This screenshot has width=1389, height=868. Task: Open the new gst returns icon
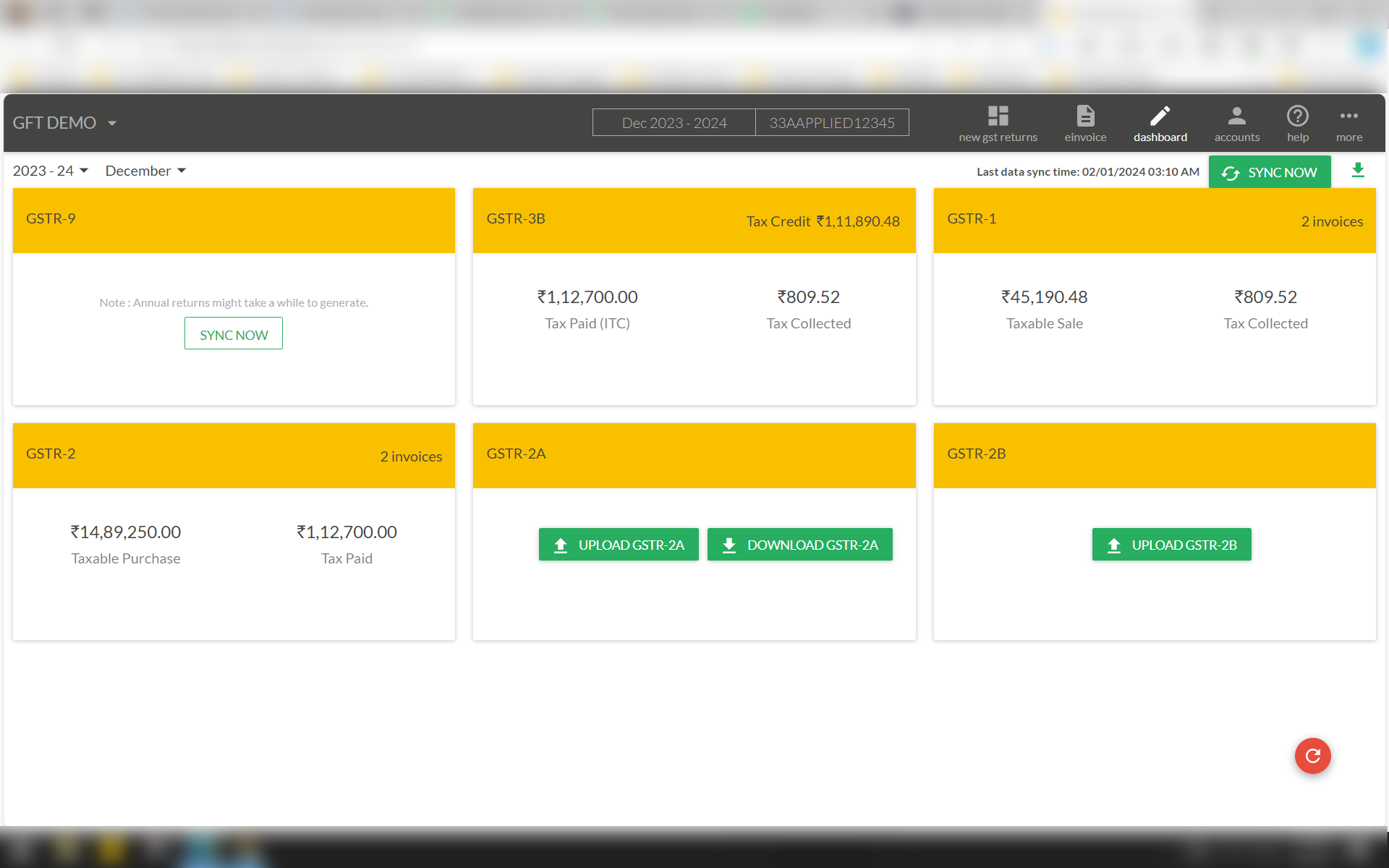pyautogui.click(x=998, y=116)
